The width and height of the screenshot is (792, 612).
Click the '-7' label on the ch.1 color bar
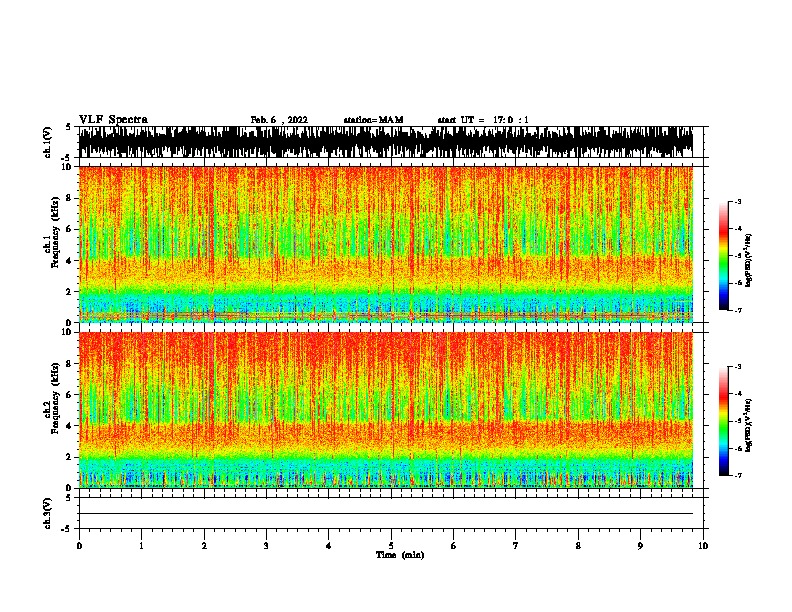point(738,310)
